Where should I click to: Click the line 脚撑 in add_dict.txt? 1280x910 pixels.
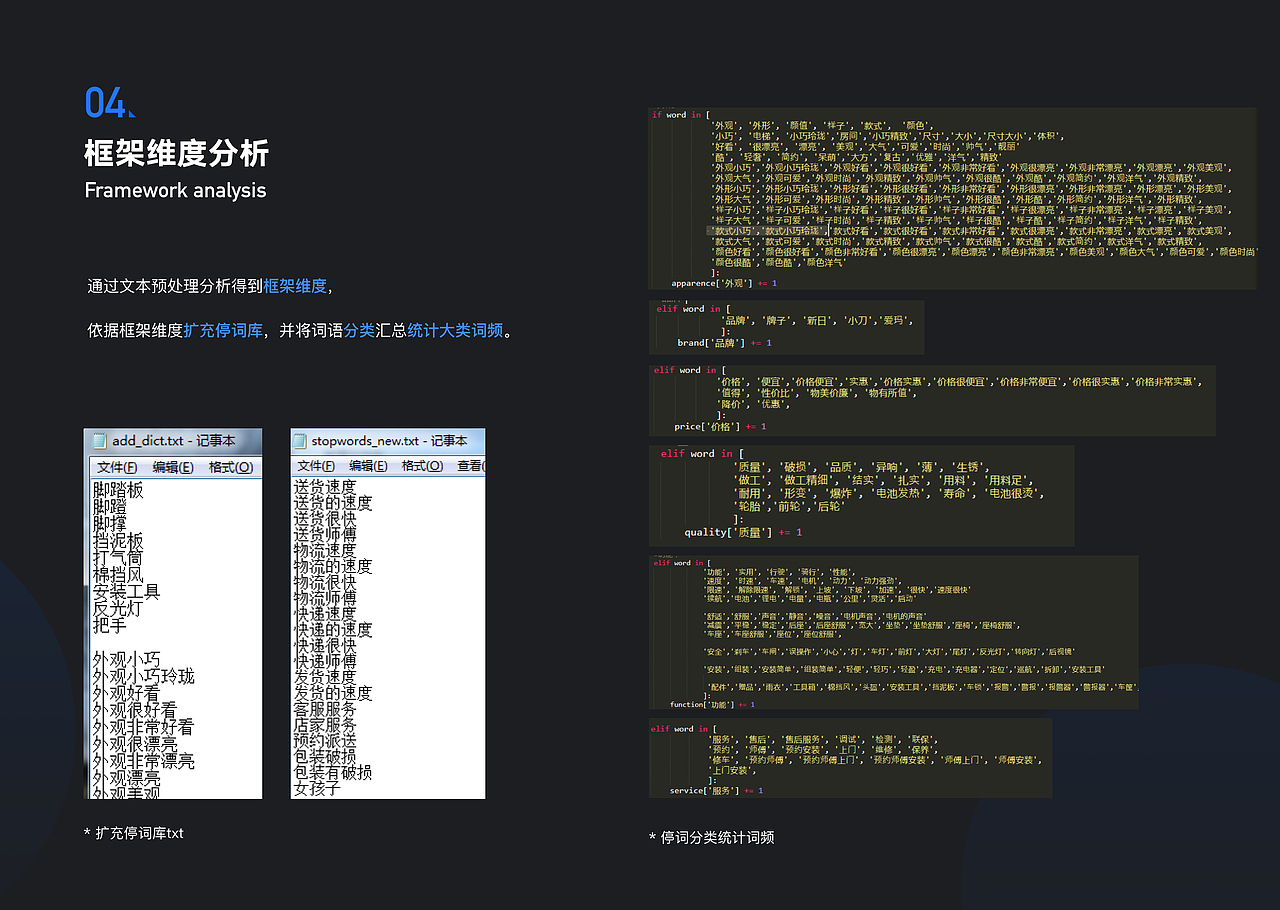(110, 524)
